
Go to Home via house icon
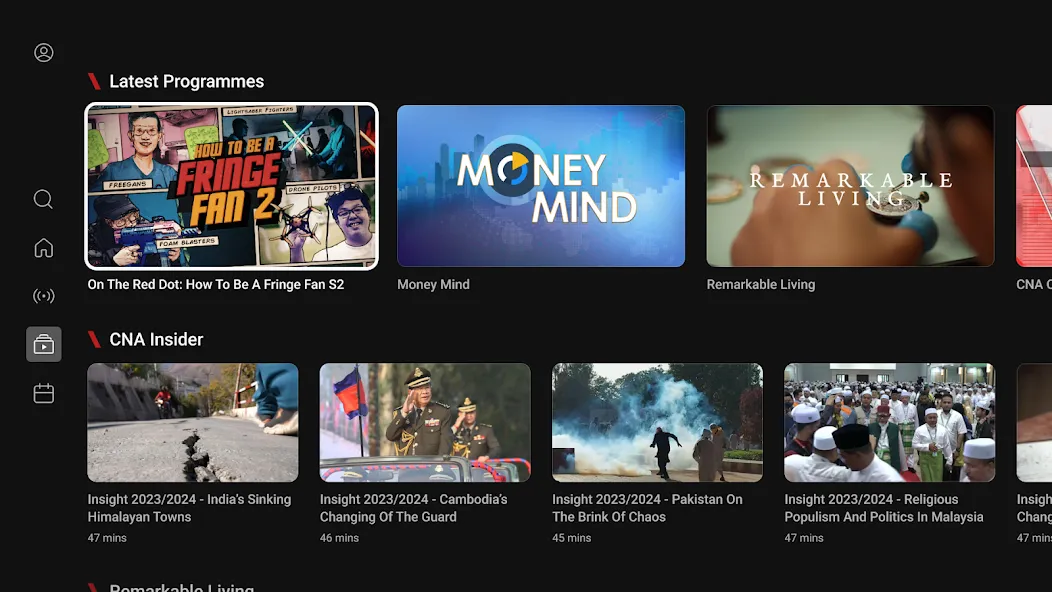coord(44,248)
